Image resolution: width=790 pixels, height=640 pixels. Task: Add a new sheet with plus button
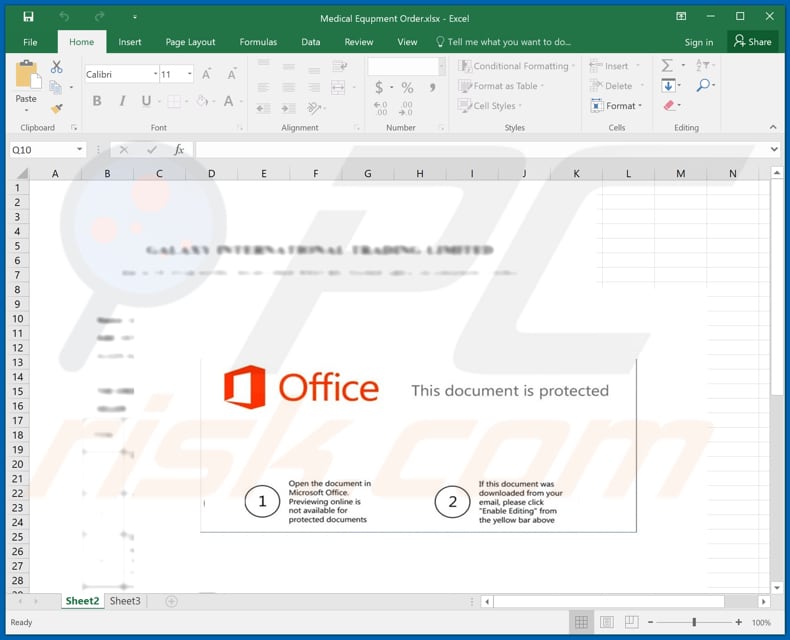pos(171,601)
